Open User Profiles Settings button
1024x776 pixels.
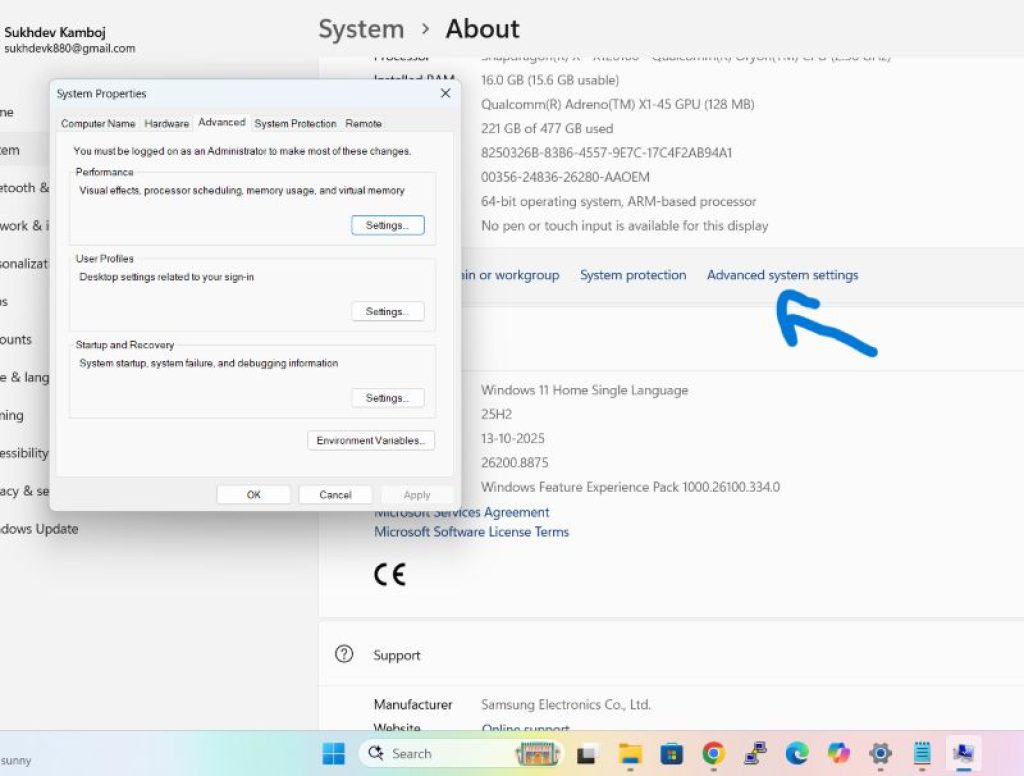point(387,312)
